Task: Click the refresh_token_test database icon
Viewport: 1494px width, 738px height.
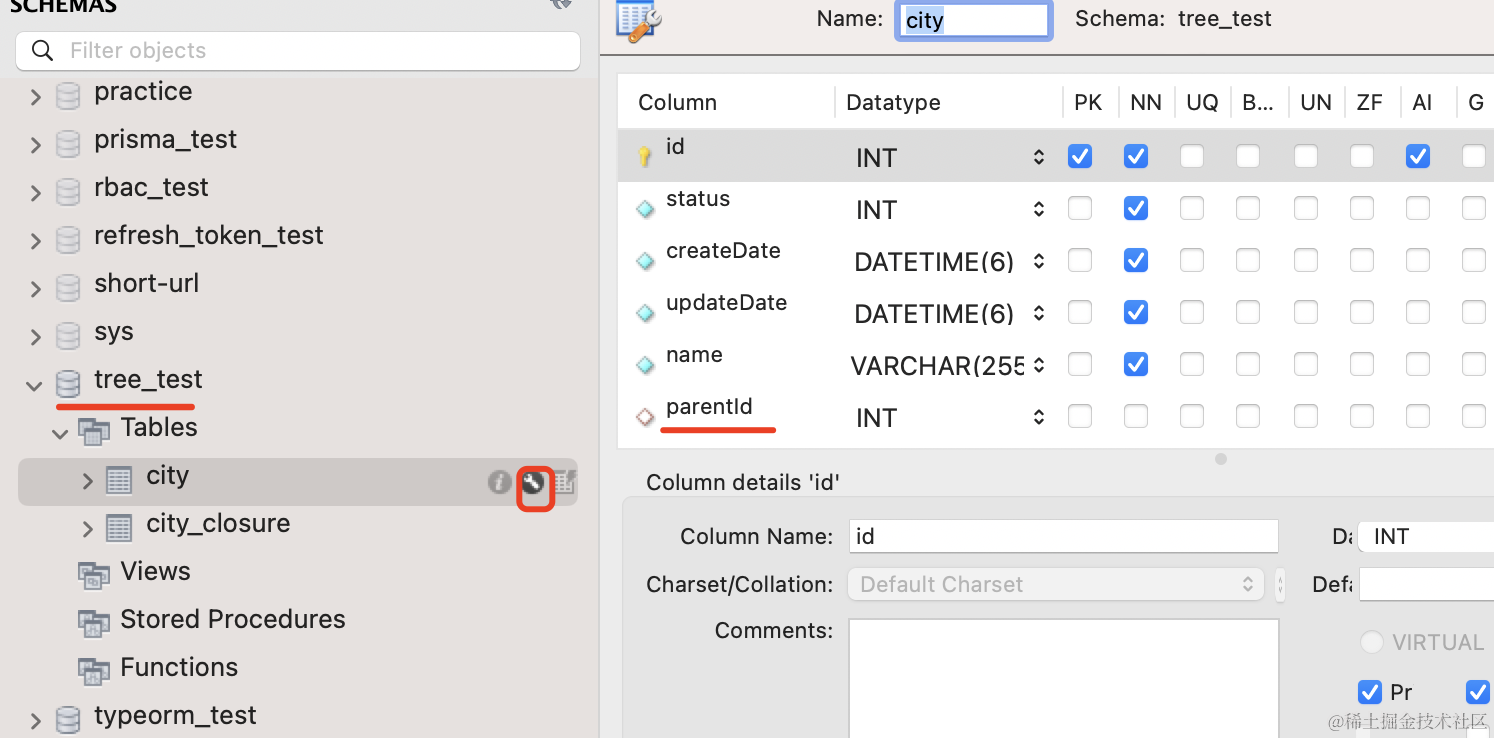Action: 68,240
